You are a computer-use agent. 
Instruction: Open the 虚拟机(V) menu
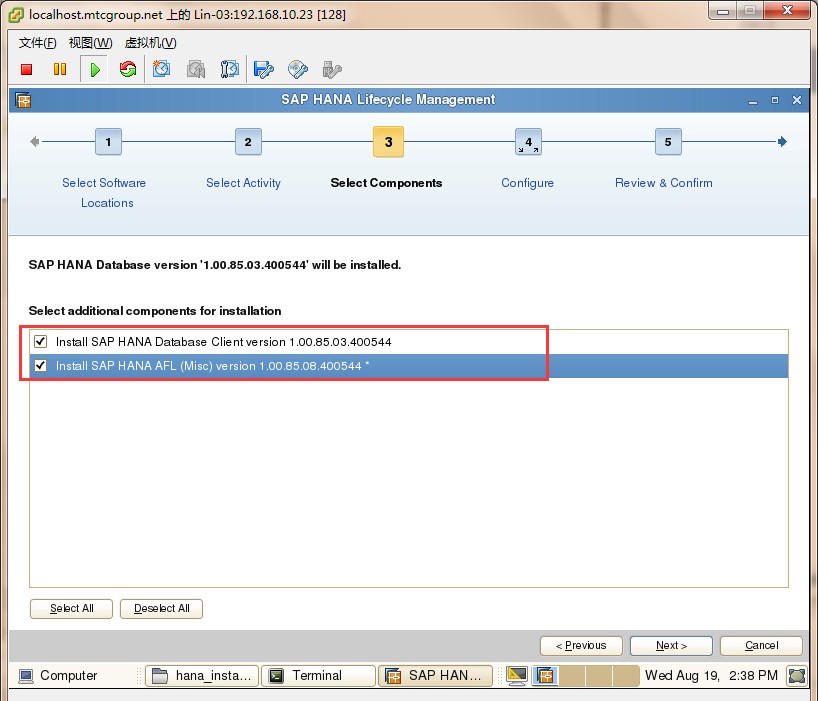150,43
